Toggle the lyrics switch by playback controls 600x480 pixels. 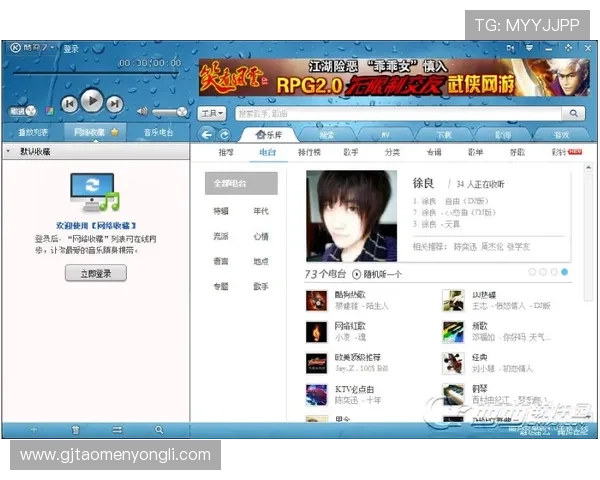[22, 111]
